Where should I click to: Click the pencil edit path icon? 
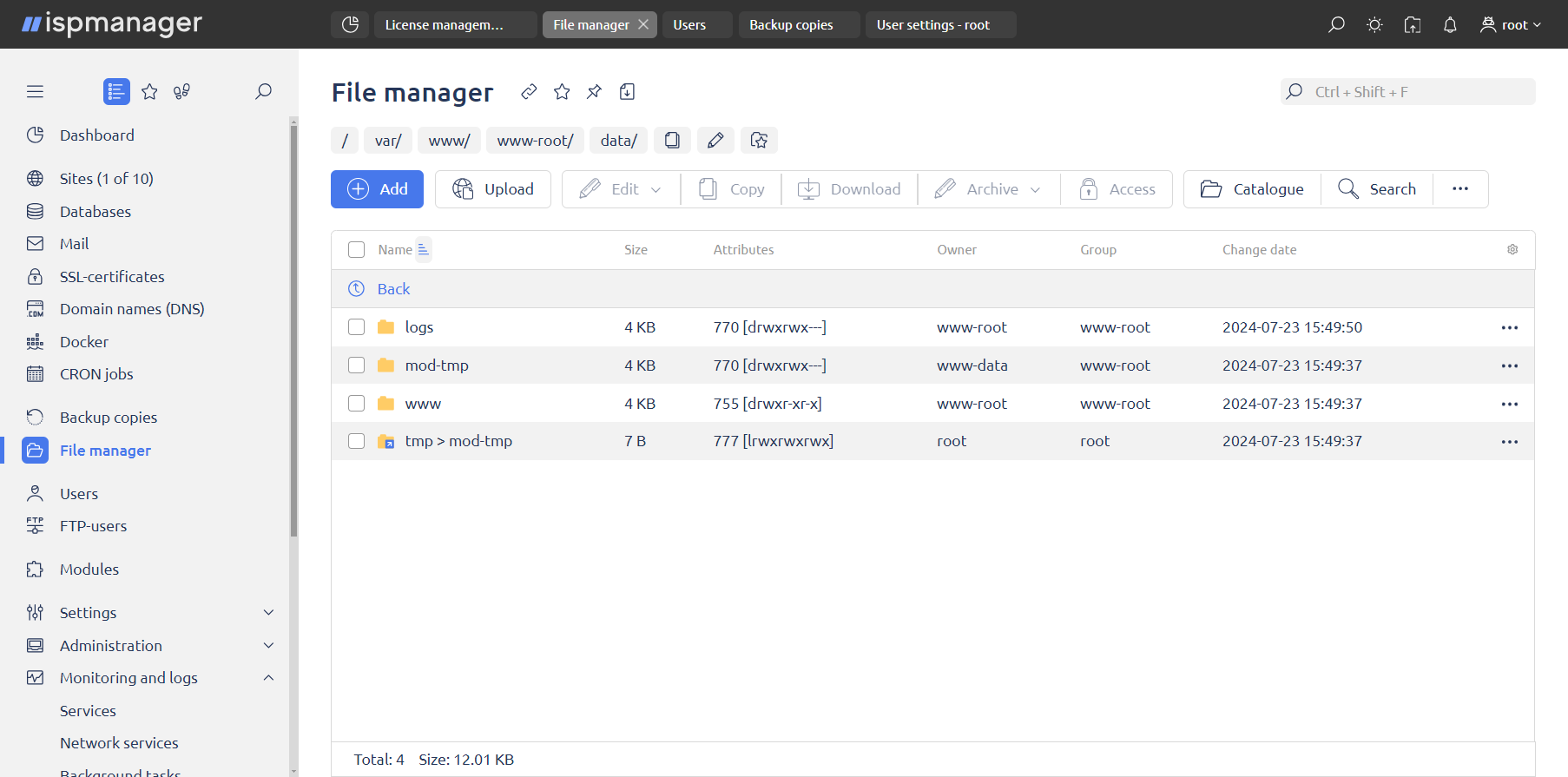point(715,141)
